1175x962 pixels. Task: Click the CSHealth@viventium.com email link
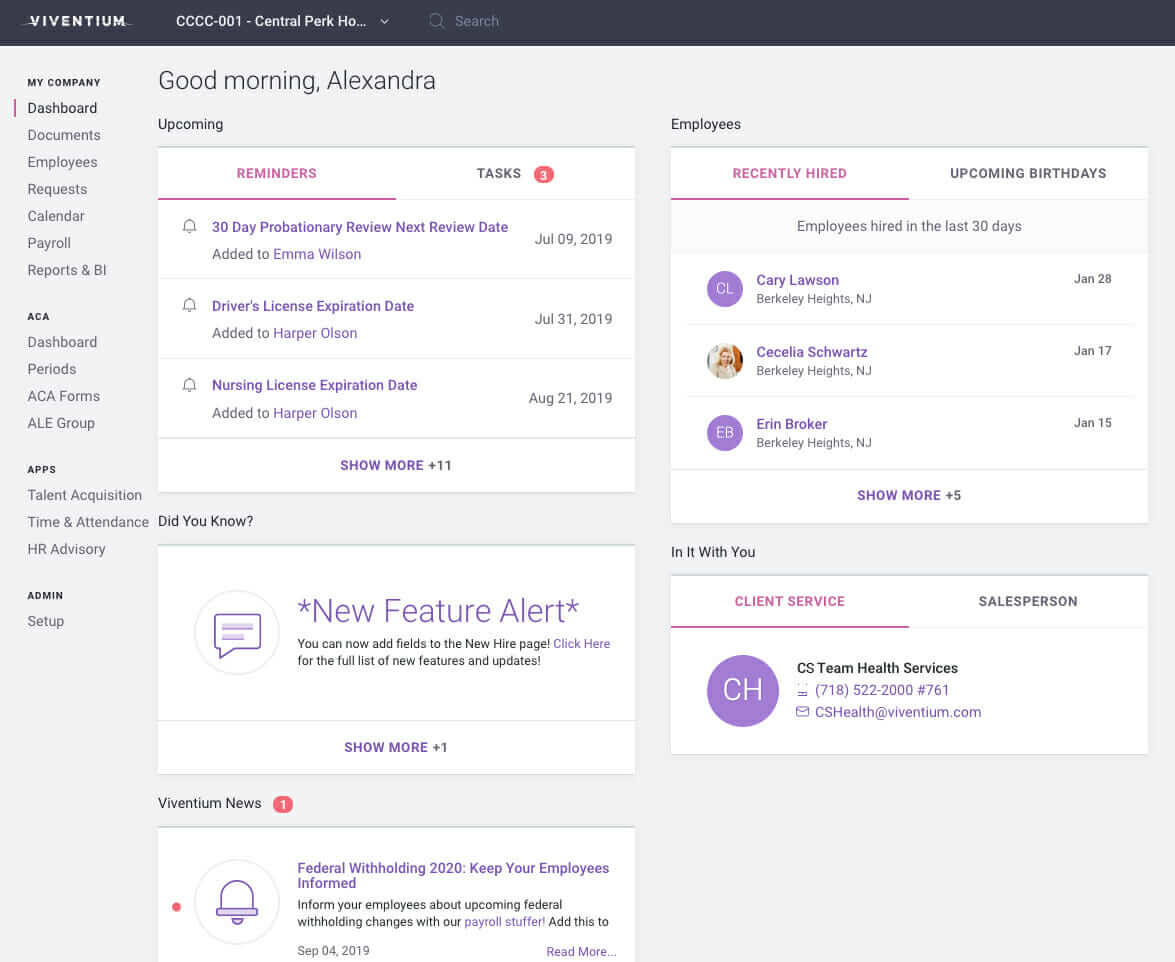[x=897, y=712]
